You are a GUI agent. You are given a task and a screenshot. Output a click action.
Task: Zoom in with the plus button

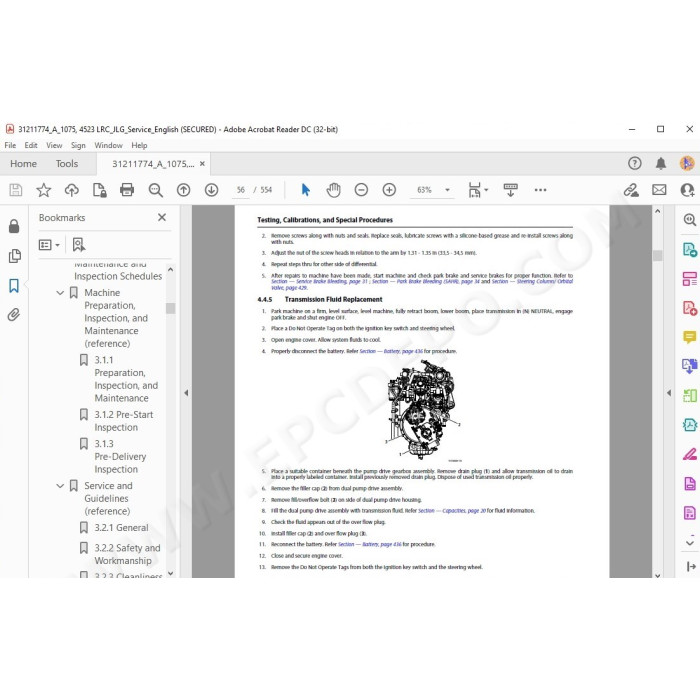389,190
